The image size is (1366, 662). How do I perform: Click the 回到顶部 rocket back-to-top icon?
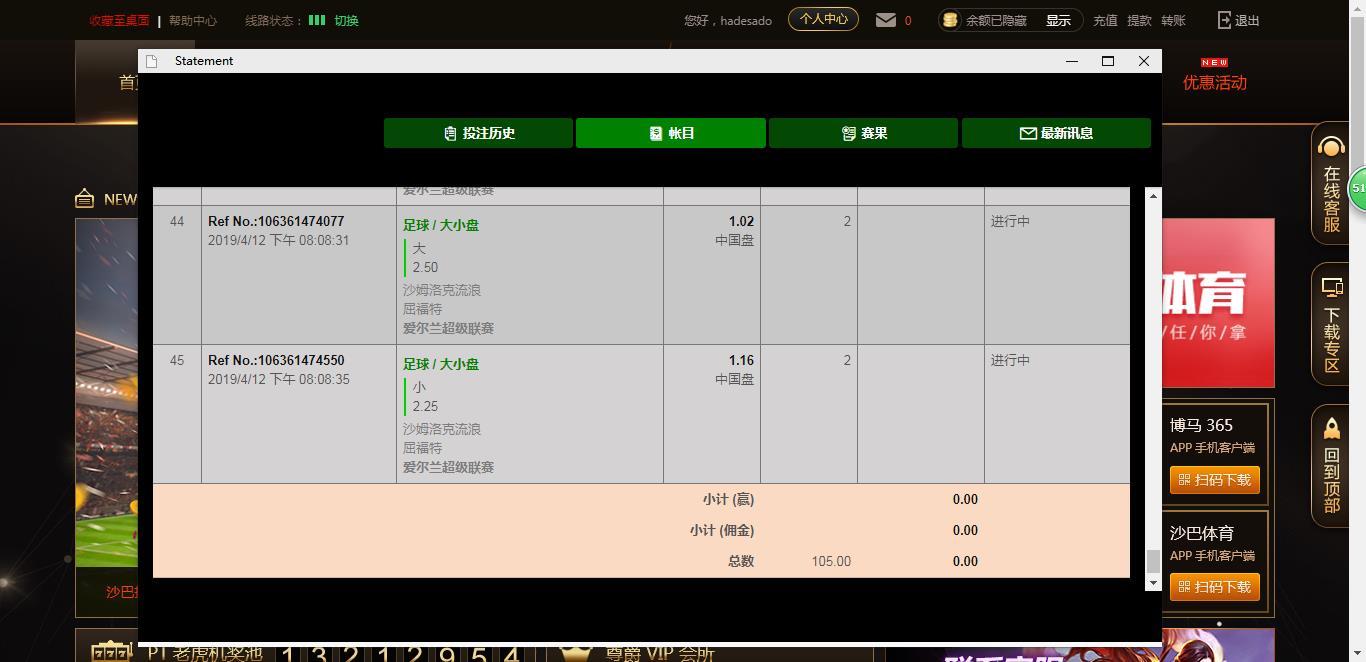[x=1331, y=429]
